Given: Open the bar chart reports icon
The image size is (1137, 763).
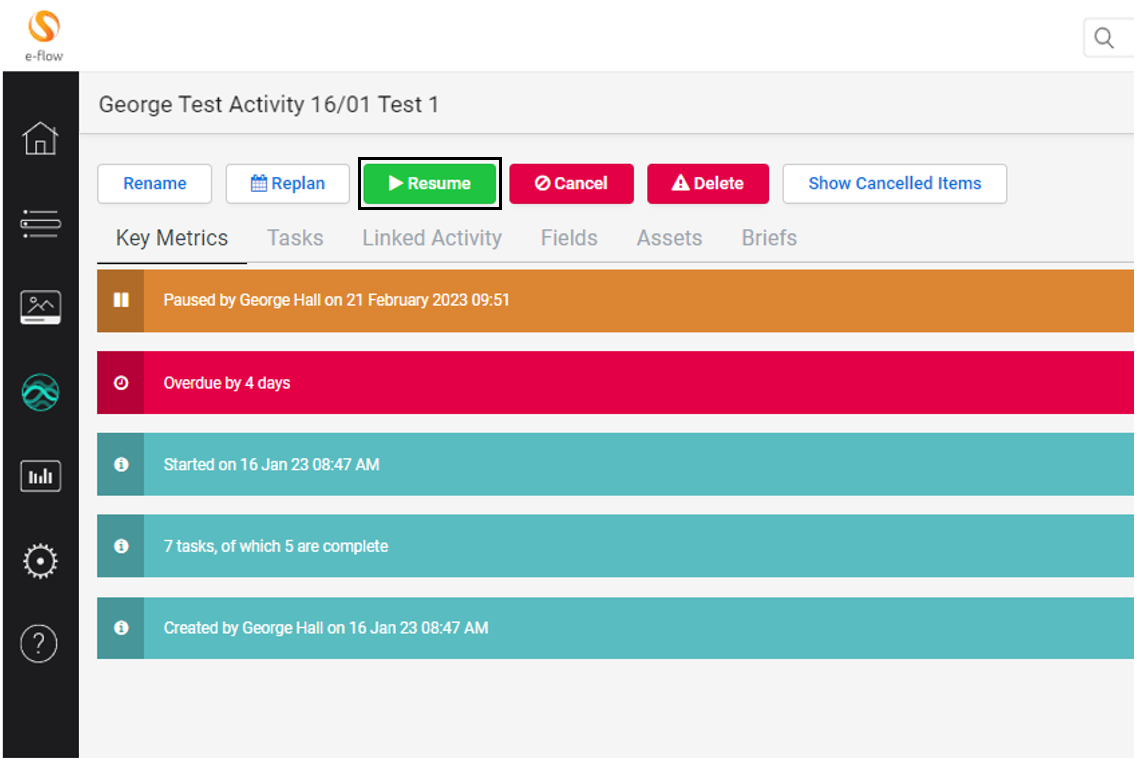Looking at the screenshot, I should [40, 476].
